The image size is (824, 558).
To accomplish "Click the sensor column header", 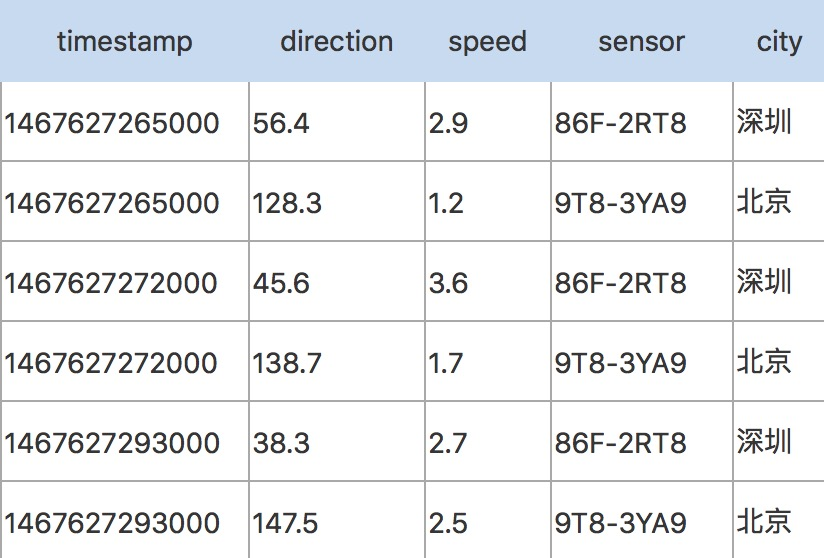I will pyautogui.click(x=641, y=42).
